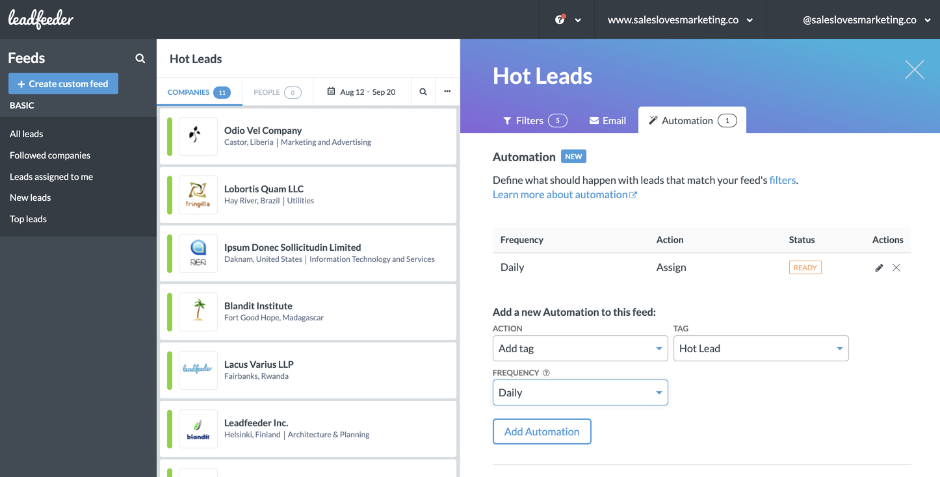Select Leadfeeder Inc. lead
Image resolution: width=940 pixels, height=477 pixels.
click(x=308, y=428)
